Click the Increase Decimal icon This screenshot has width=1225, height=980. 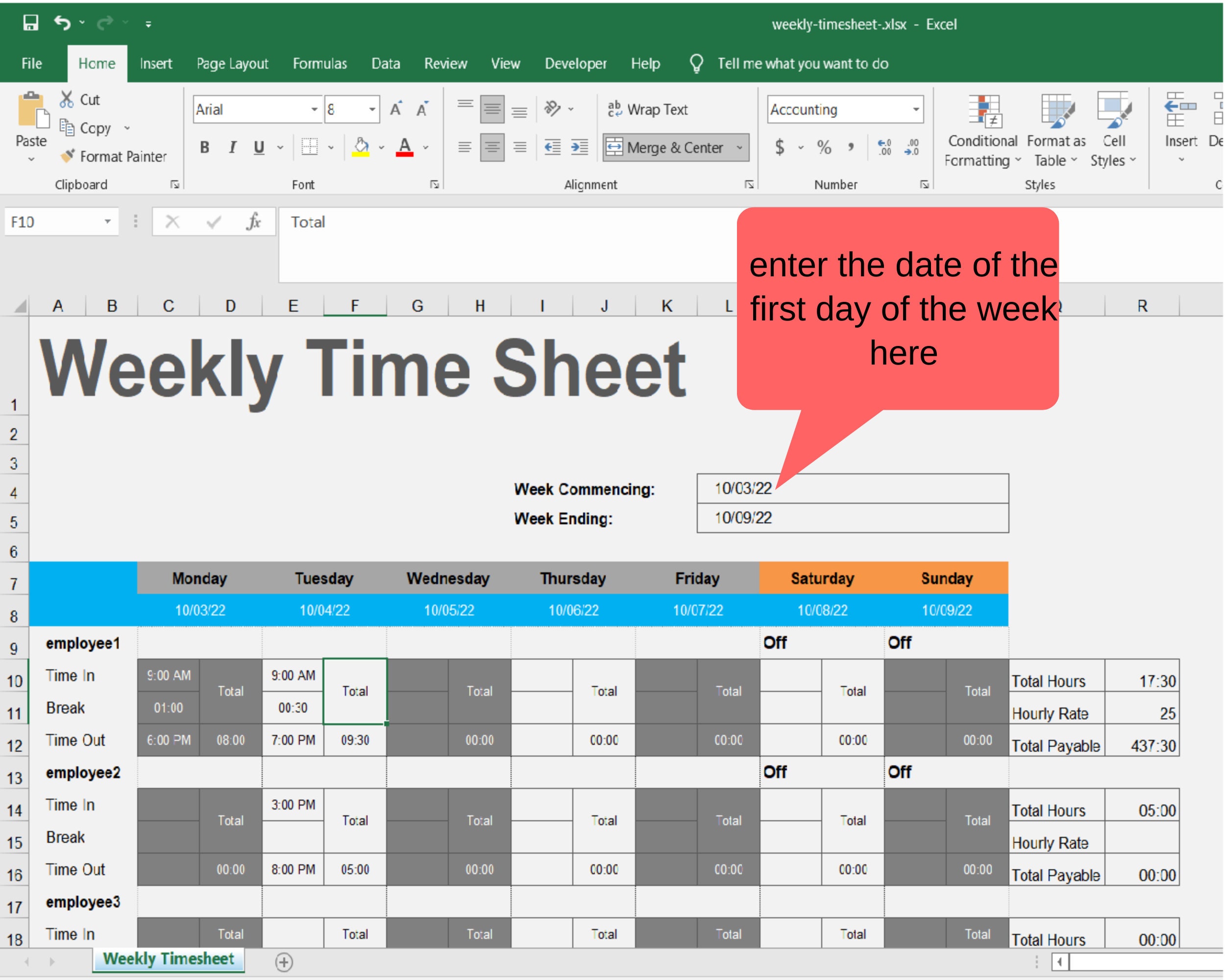click(884, 147)
